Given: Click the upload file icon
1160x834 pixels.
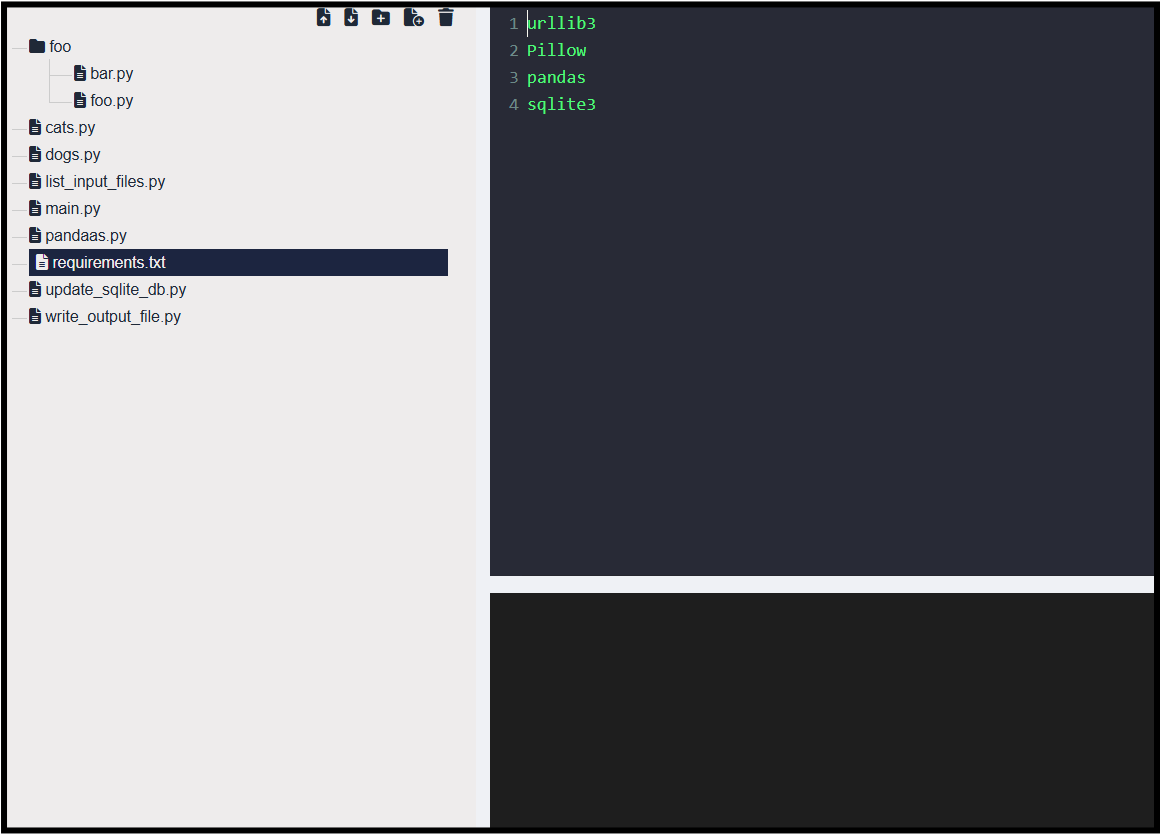Looking at the screenshot, I should 324,17.
